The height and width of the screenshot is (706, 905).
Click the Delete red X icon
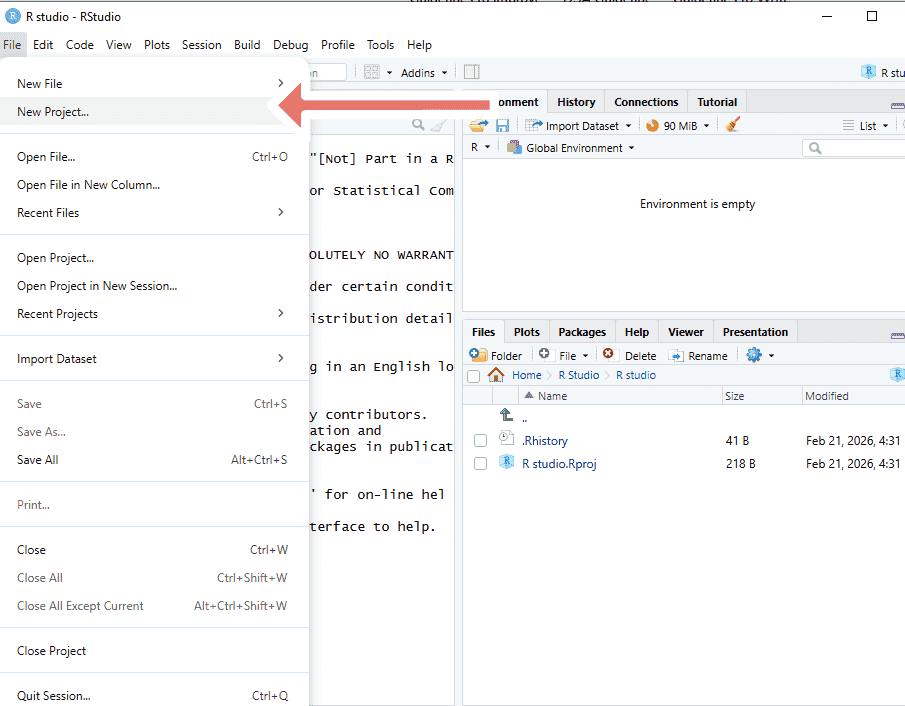(x=608, y=353)
